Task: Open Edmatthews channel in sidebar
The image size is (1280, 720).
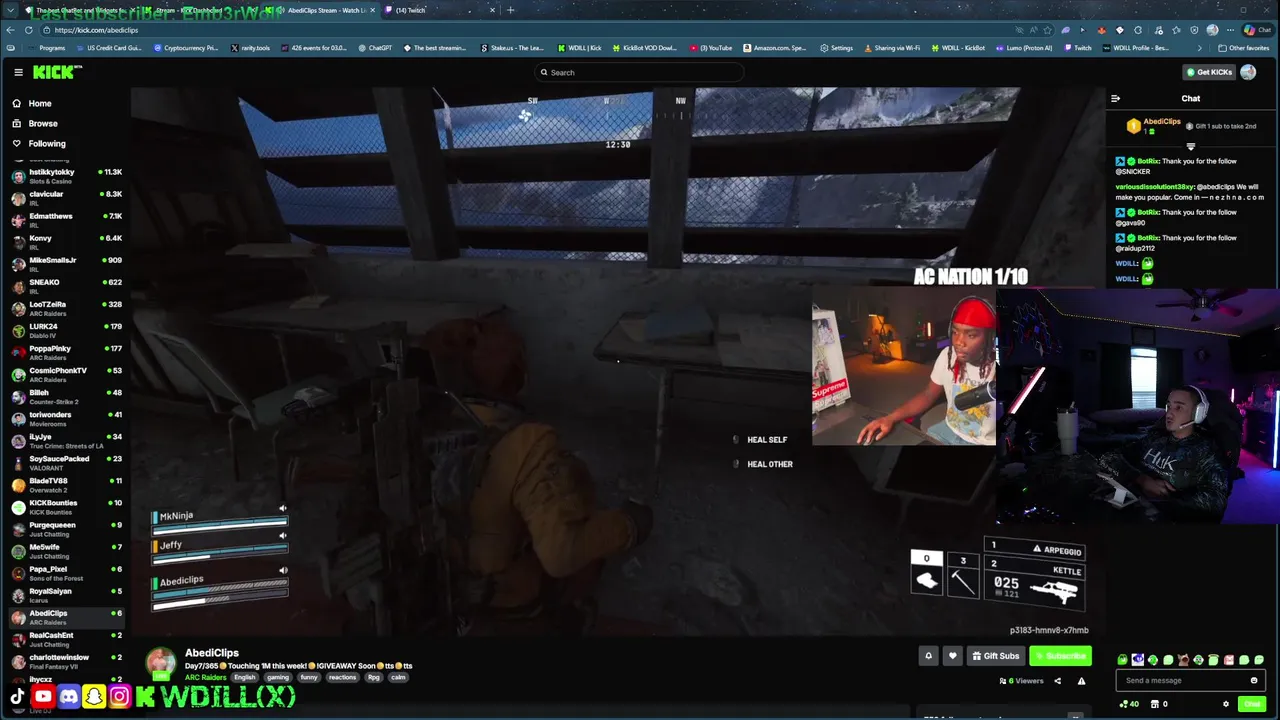Action: [x=66, y=220]
